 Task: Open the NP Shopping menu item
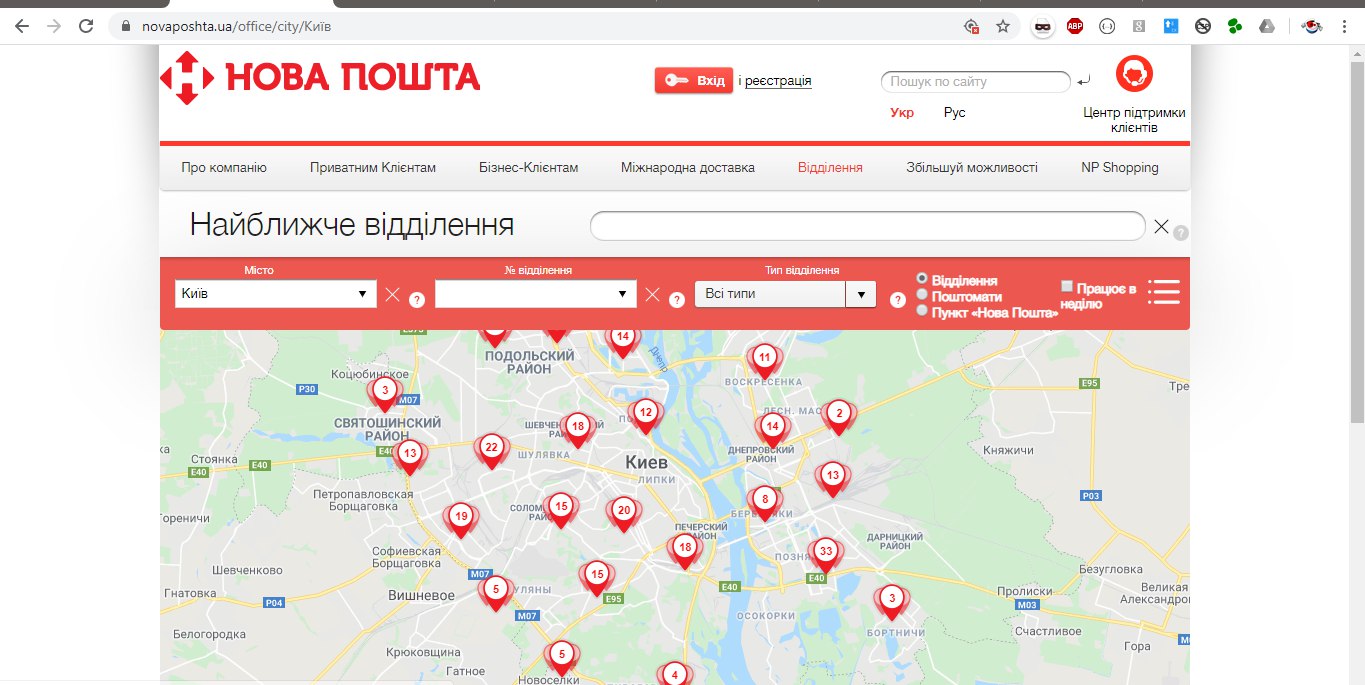tap(1120, 168)
